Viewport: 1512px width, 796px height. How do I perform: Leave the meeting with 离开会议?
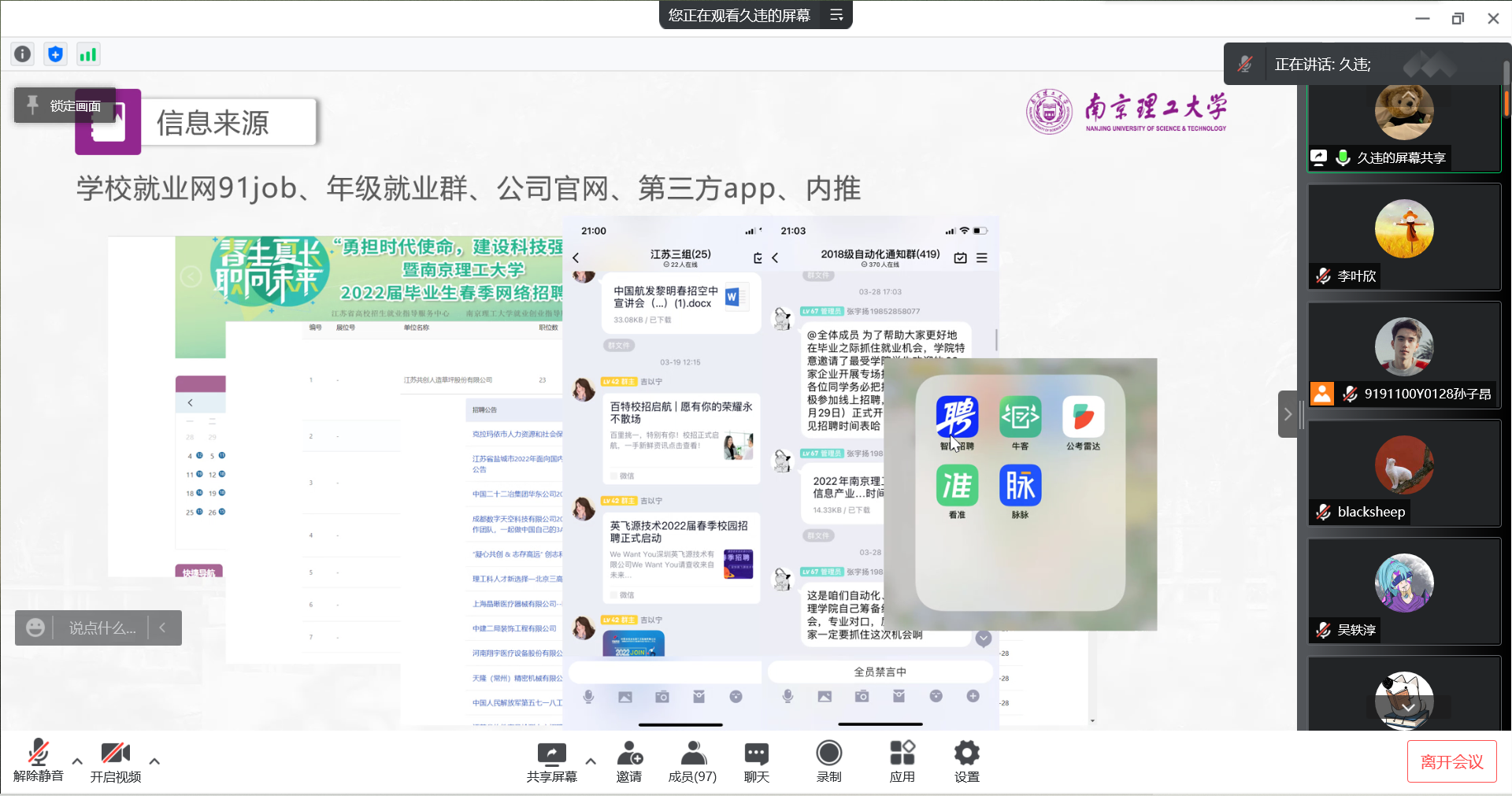(1451, 761)
